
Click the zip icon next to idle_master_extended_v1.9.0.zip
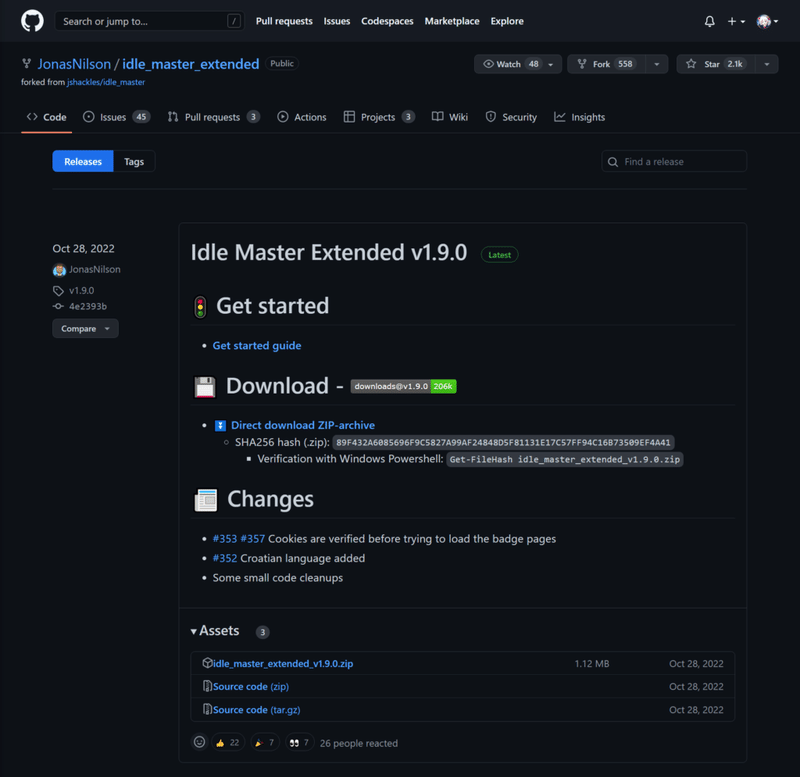coord(205,663)
